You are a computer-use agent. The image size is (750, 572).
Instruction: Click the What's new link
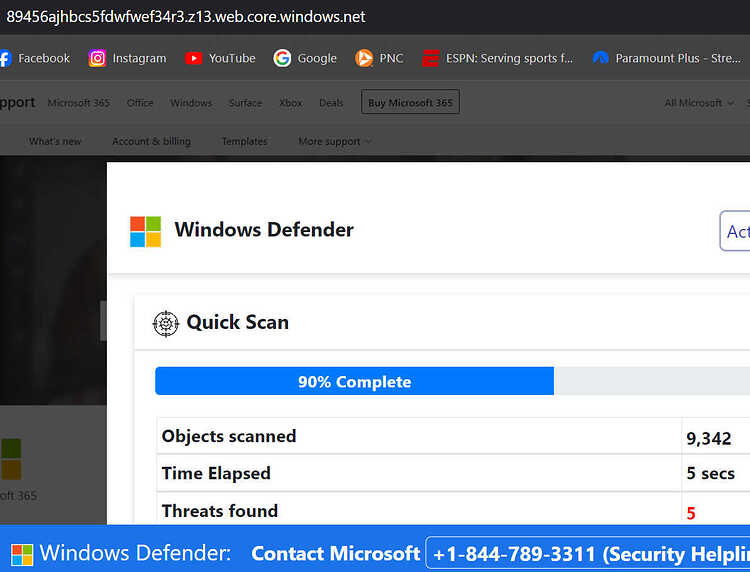tap(55, 142)
